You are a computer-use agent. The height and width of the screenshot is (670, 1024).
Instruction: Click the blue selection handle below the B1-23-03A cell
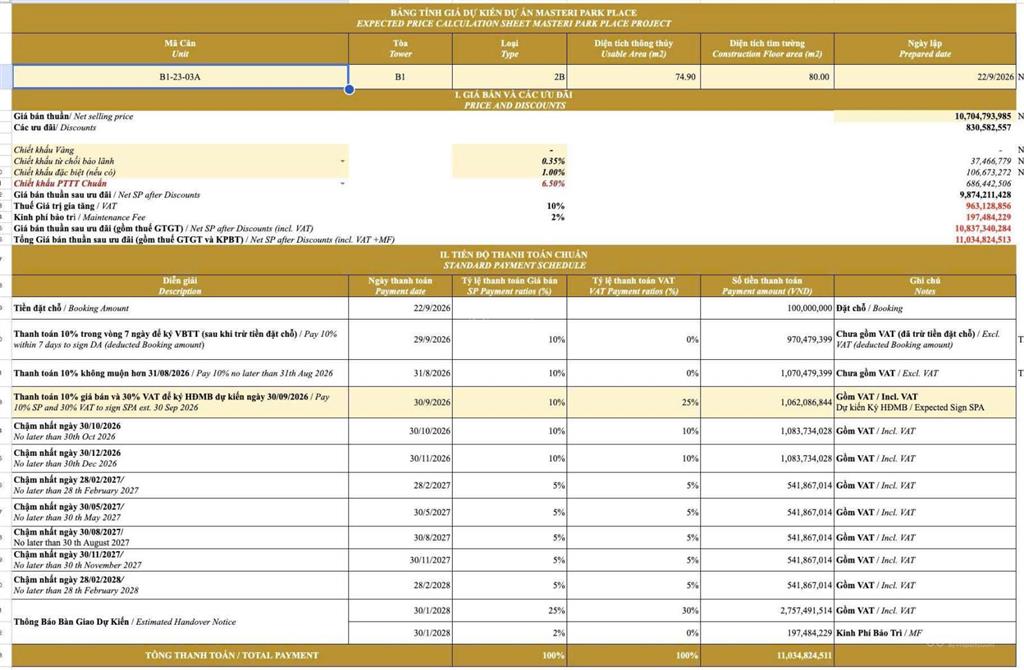click(x=349, y=89)
